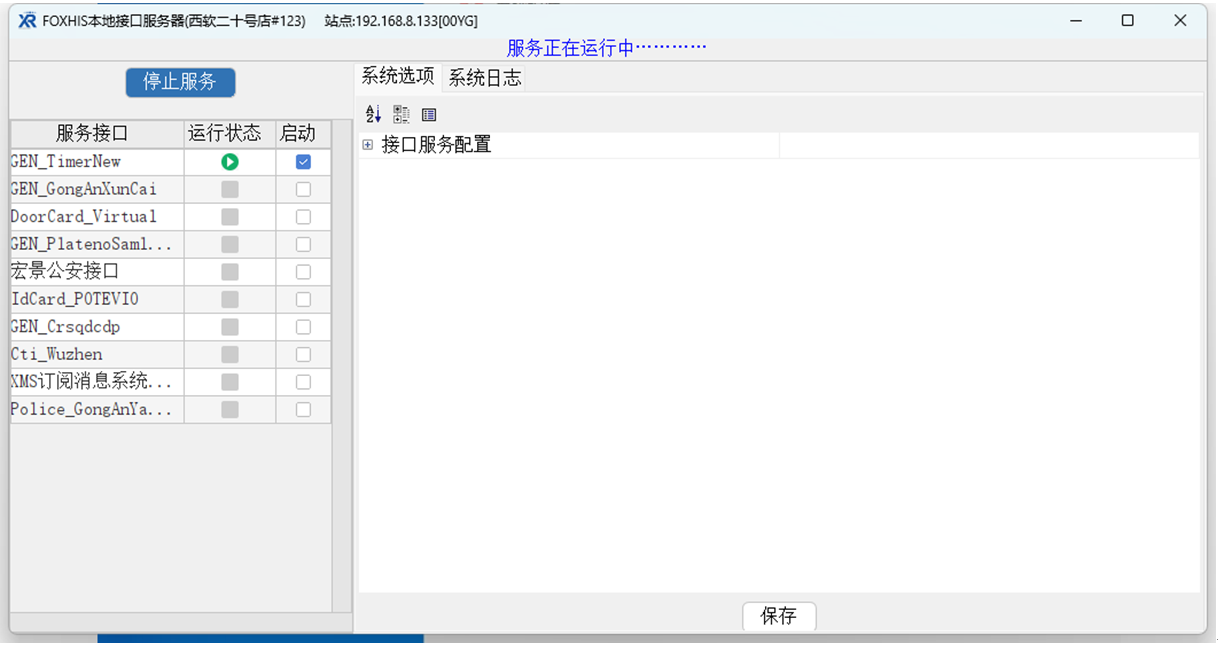Select the XMS订阅消息系统 service row
The width and height of the screenshot is (1218, 645).
click(x=88, y=381)
